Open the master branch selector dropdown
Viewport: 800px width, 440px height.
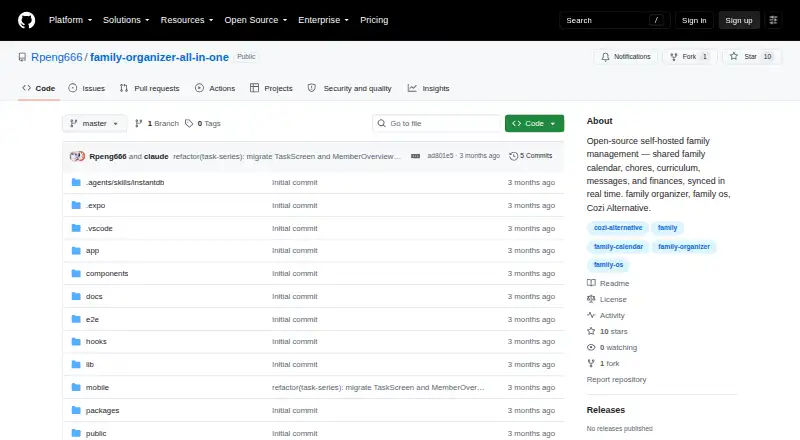94,124
